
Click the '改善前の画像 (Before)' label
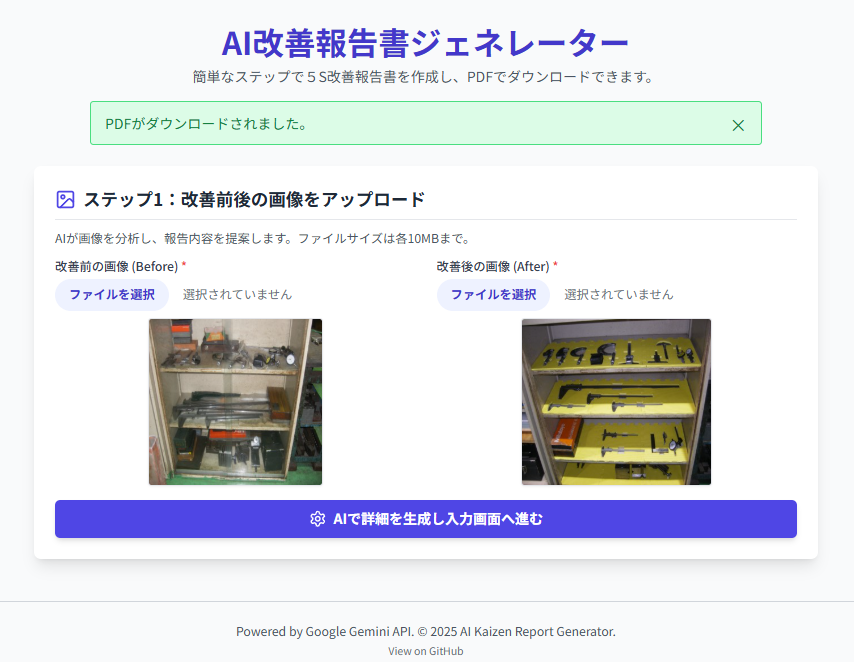tap(117, 266)
